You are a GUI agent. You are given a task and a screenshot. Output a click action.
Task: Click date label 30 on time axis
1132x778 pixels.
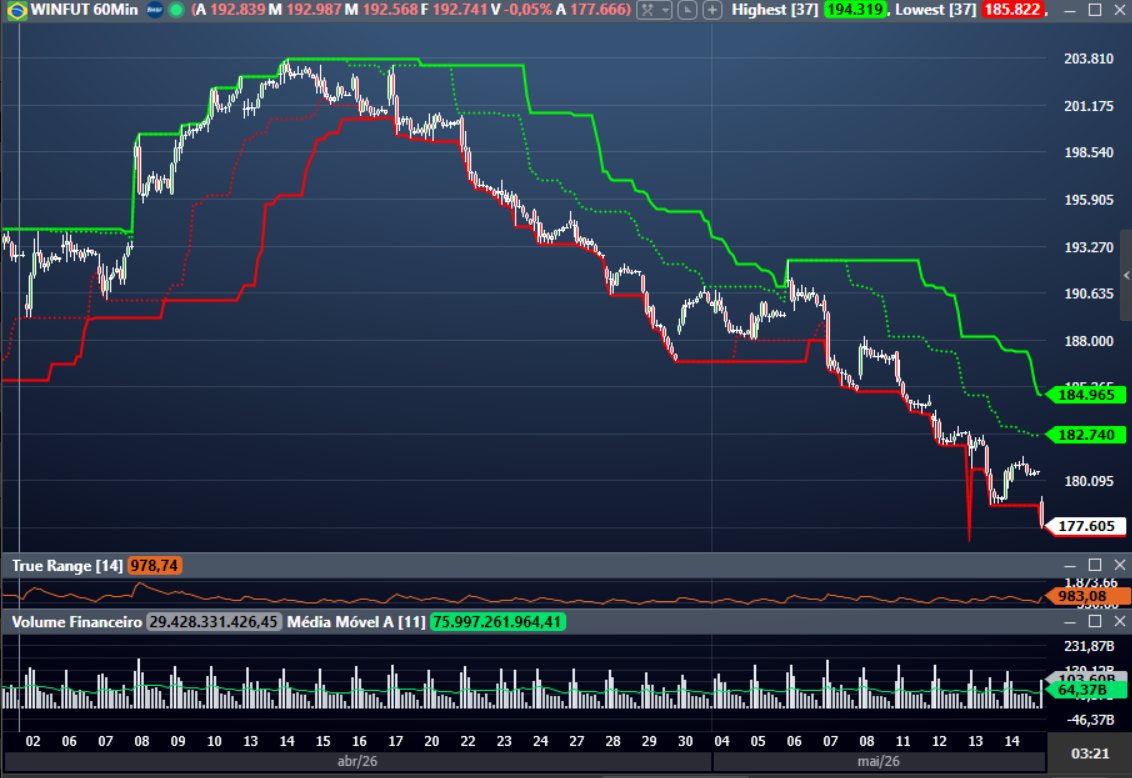tap(685, 741)
